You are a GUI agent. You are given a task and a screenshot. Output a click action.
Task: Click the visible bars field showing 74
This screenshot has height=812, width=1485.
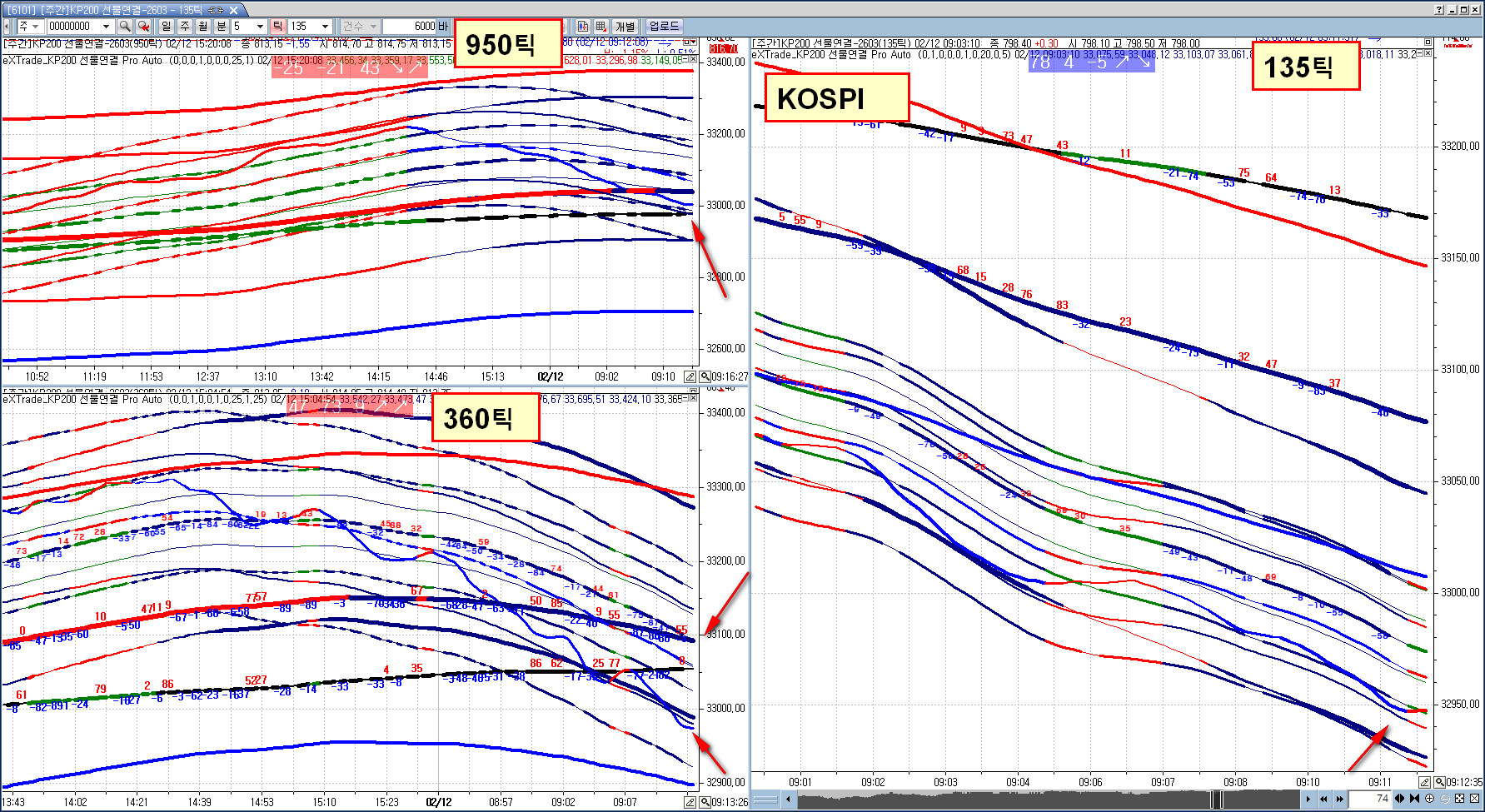point(1370,799)
